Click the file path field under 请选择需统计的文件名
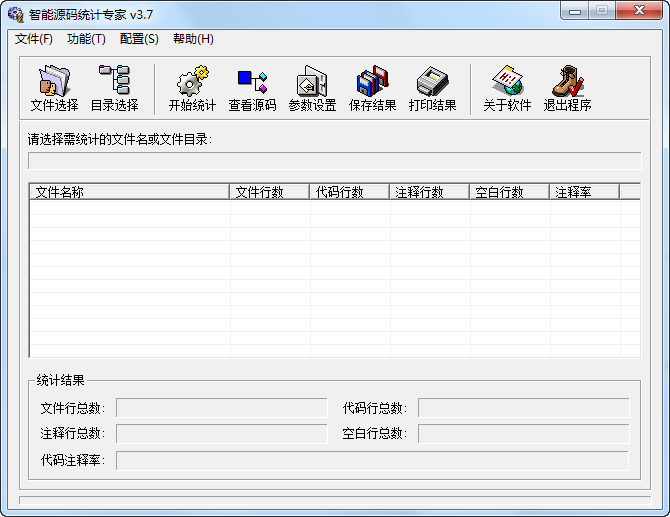This screenshot has height=517, width=670. (x=335, y=161)
